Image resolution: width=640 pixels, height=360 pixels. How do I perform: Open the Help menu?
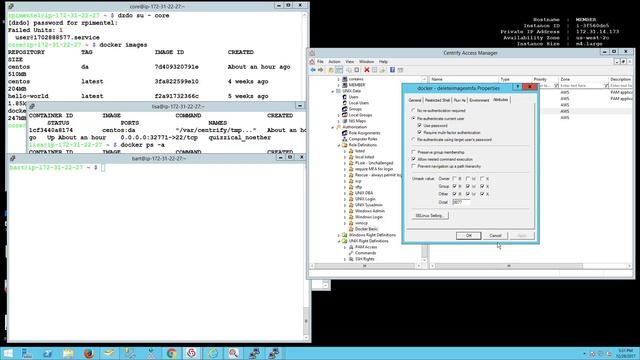(383, 62)
